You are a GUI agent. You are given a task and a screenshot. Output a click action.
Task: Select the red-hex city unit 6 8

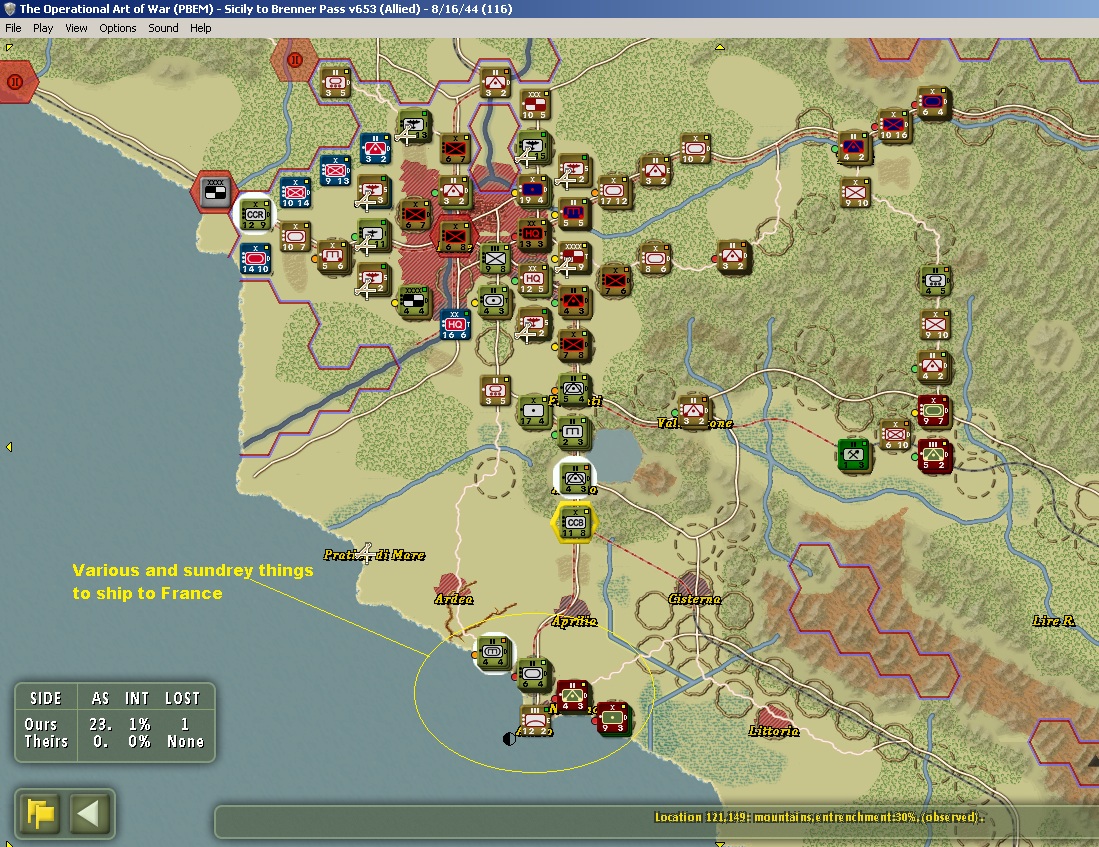point(454,237)
